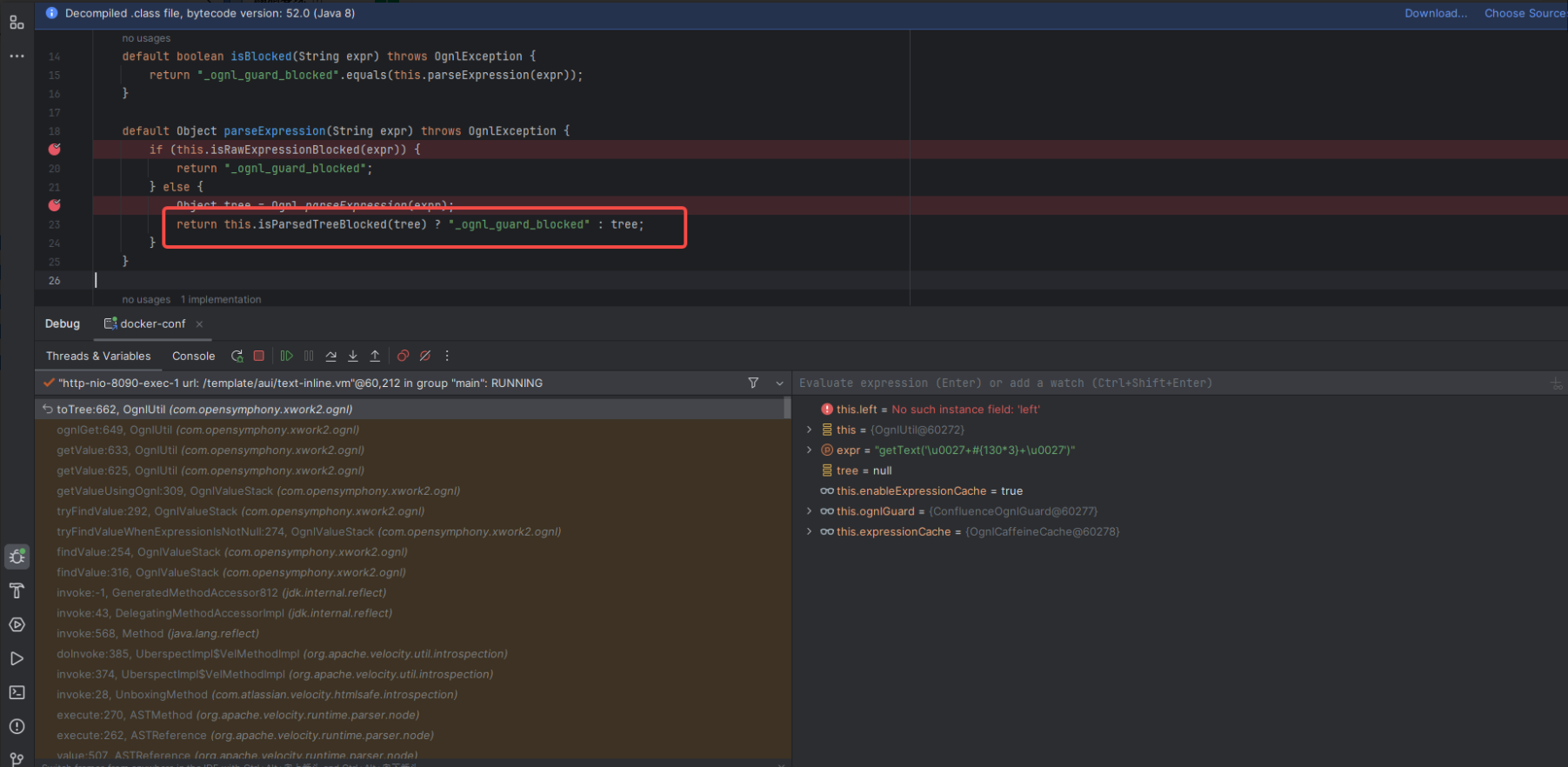Stop the debug session

258,356
